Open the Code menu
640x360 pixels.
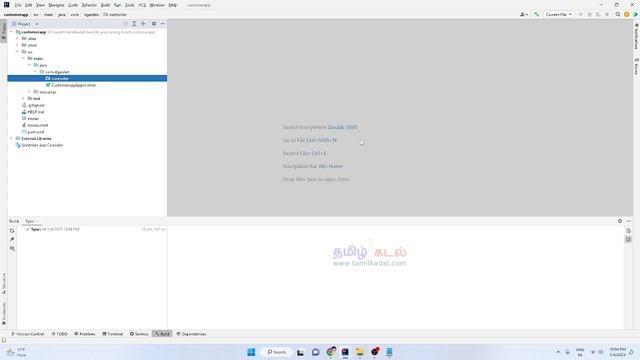pyautogui.click(x=73, y=5)
